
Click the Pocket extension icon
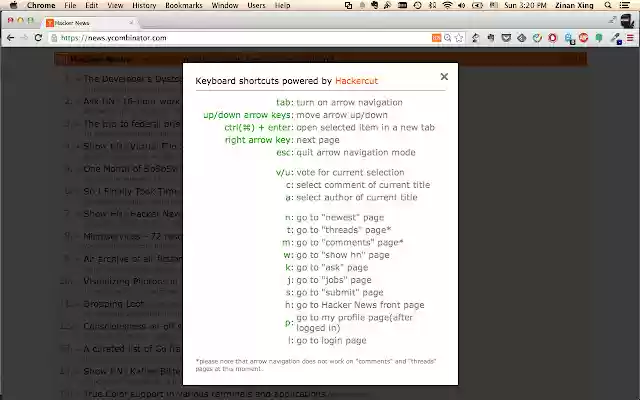[506, 38]
